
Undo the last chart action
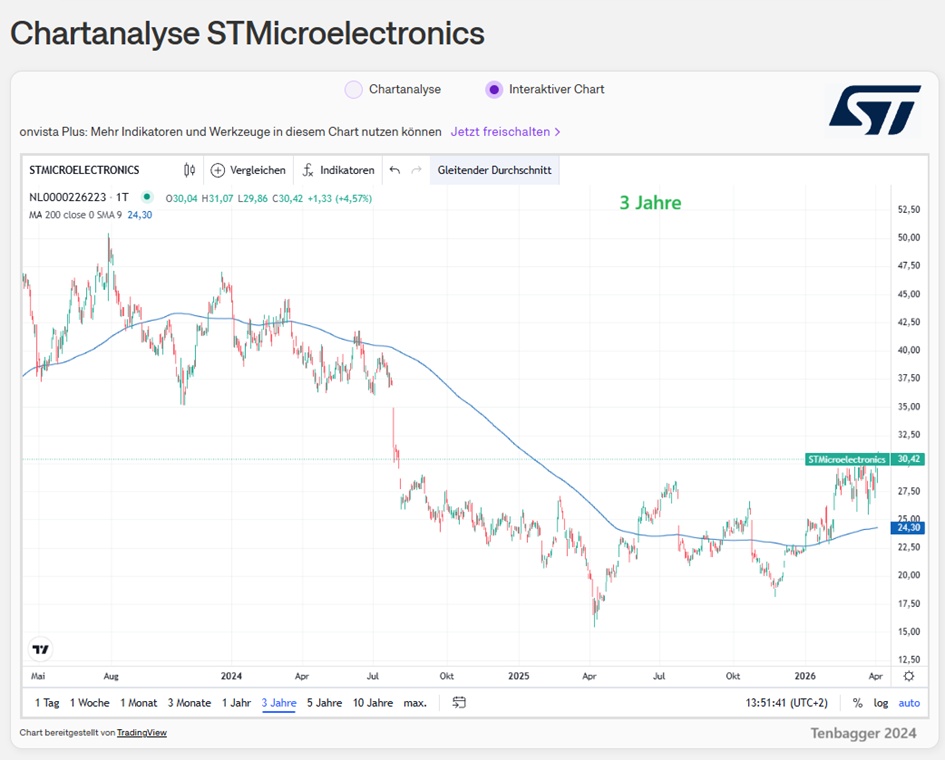(395, 170)
